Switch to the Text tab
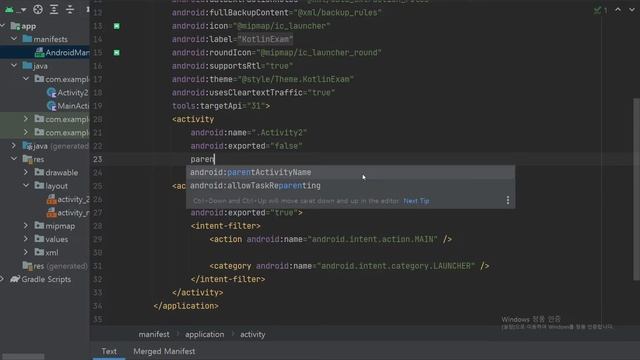The width and height of the screenshot is (640, 360). (109, 351)
